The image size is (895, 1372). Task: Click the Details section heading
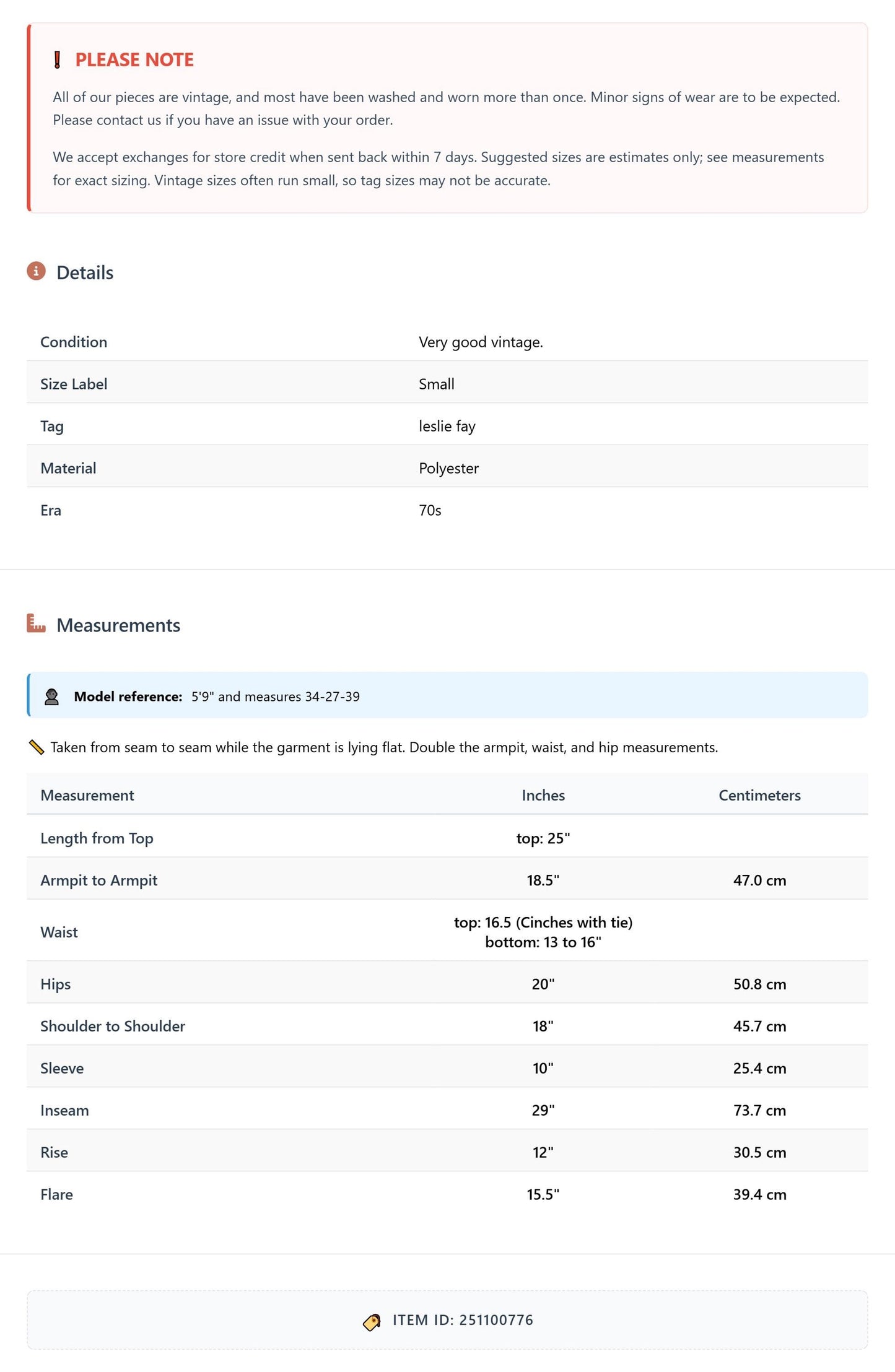point(85,272)
